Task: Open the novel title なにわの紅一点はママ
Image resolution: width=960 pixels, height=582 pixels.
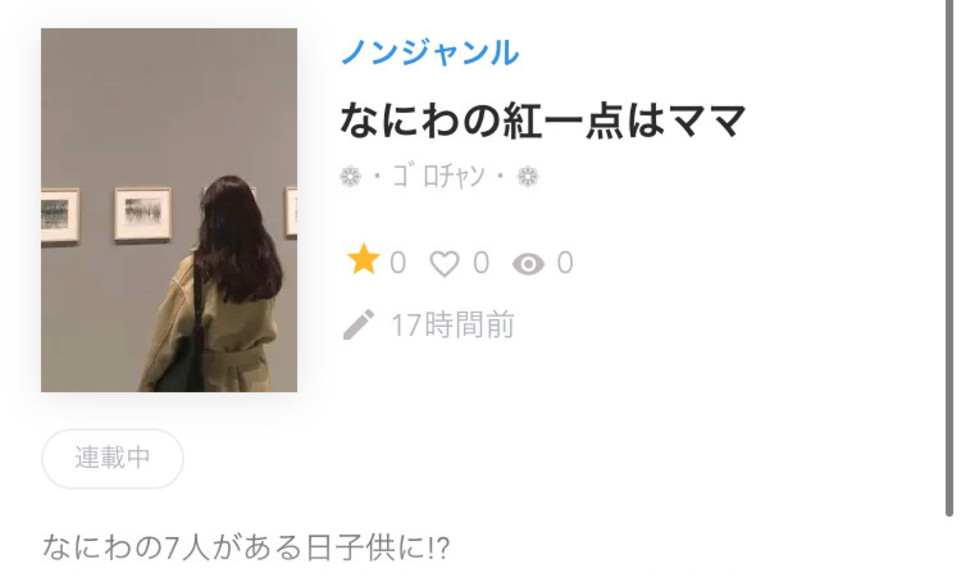Action: (543, 120)
